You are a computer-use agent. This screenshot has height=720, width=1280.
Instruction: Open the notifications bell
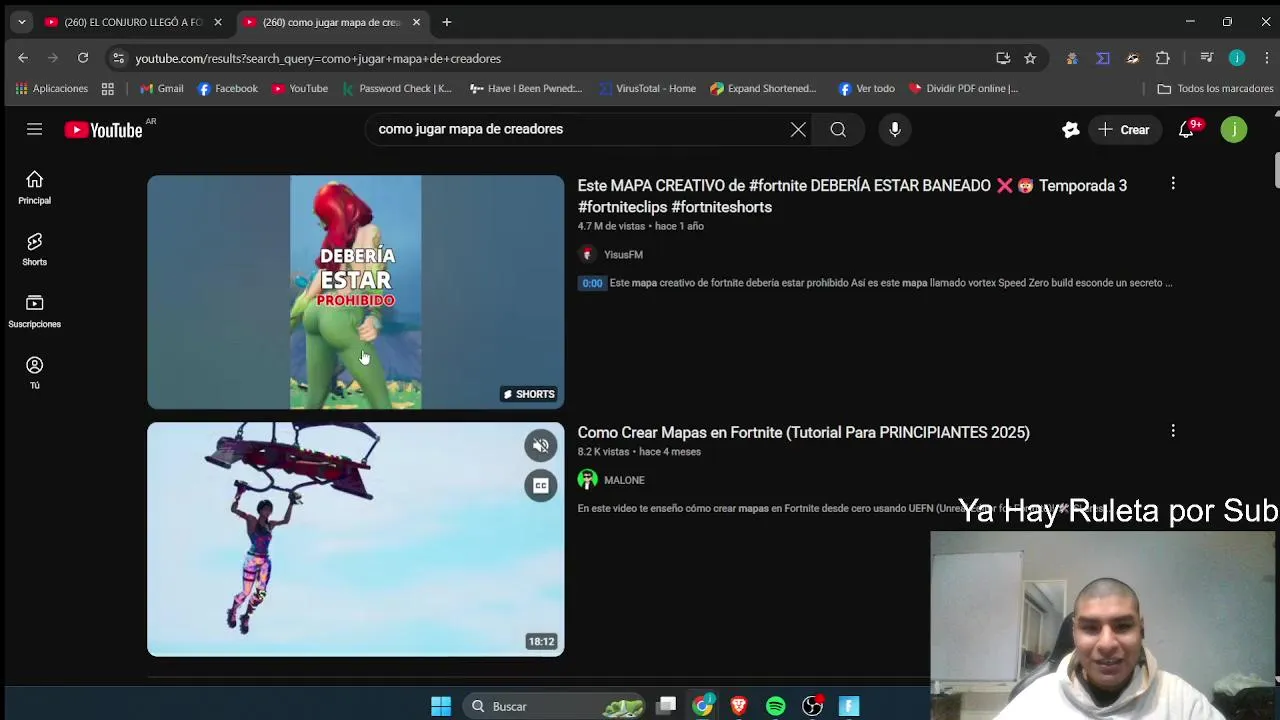click(x=1186, y=129)
